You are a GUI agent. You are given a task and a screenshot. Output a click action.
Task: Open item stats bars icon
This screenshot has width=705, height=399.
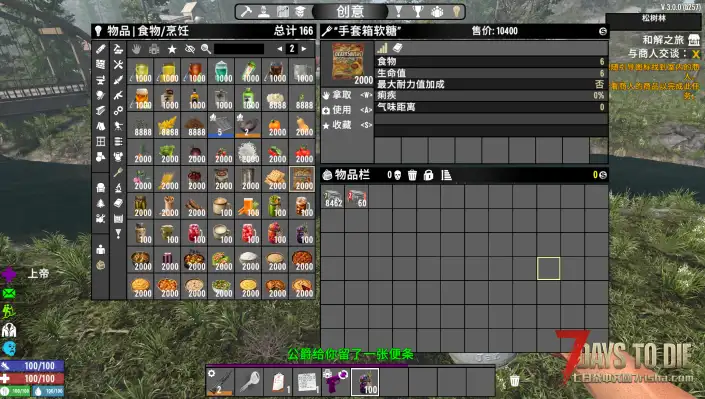coord(382,48)
